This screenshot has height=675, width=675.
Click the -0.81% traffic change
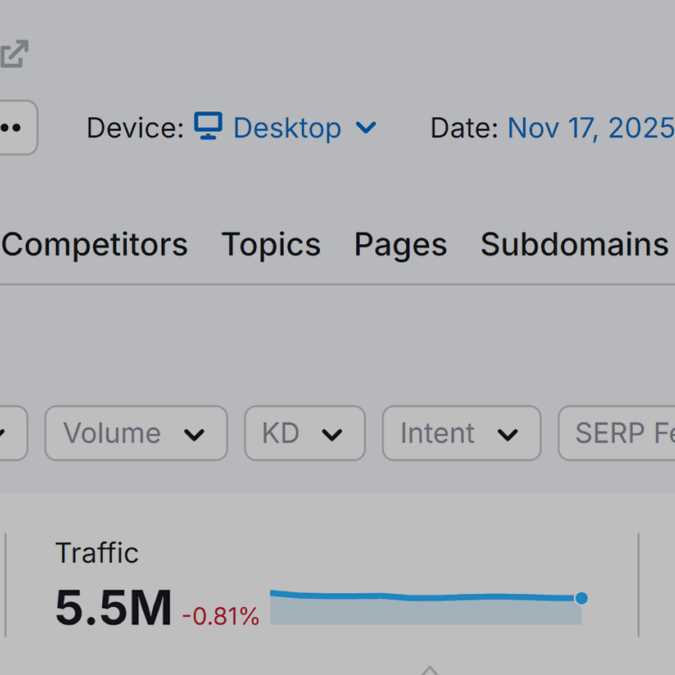220,617
